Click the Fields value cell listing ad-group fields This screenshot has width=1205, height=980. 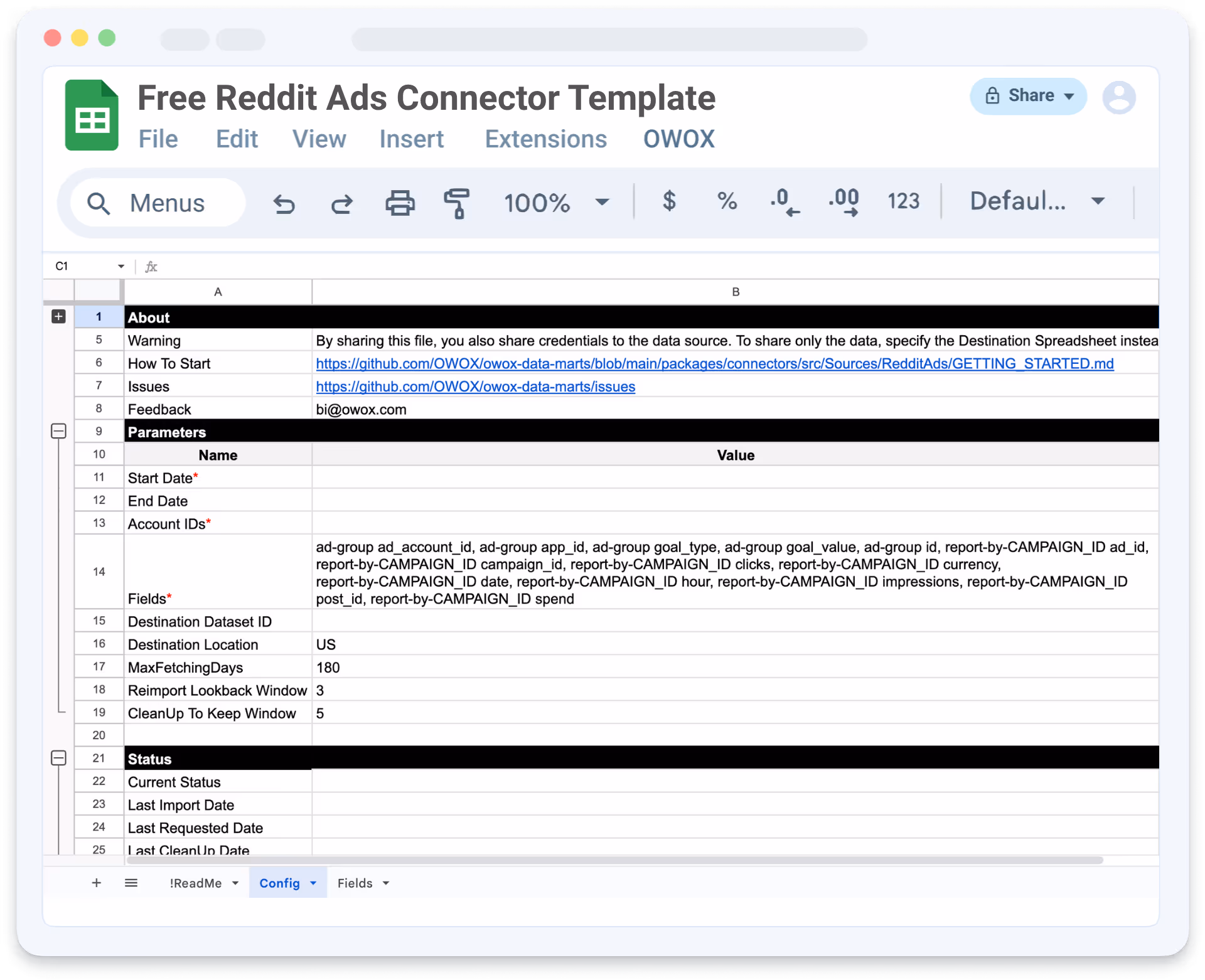[736, 572]
